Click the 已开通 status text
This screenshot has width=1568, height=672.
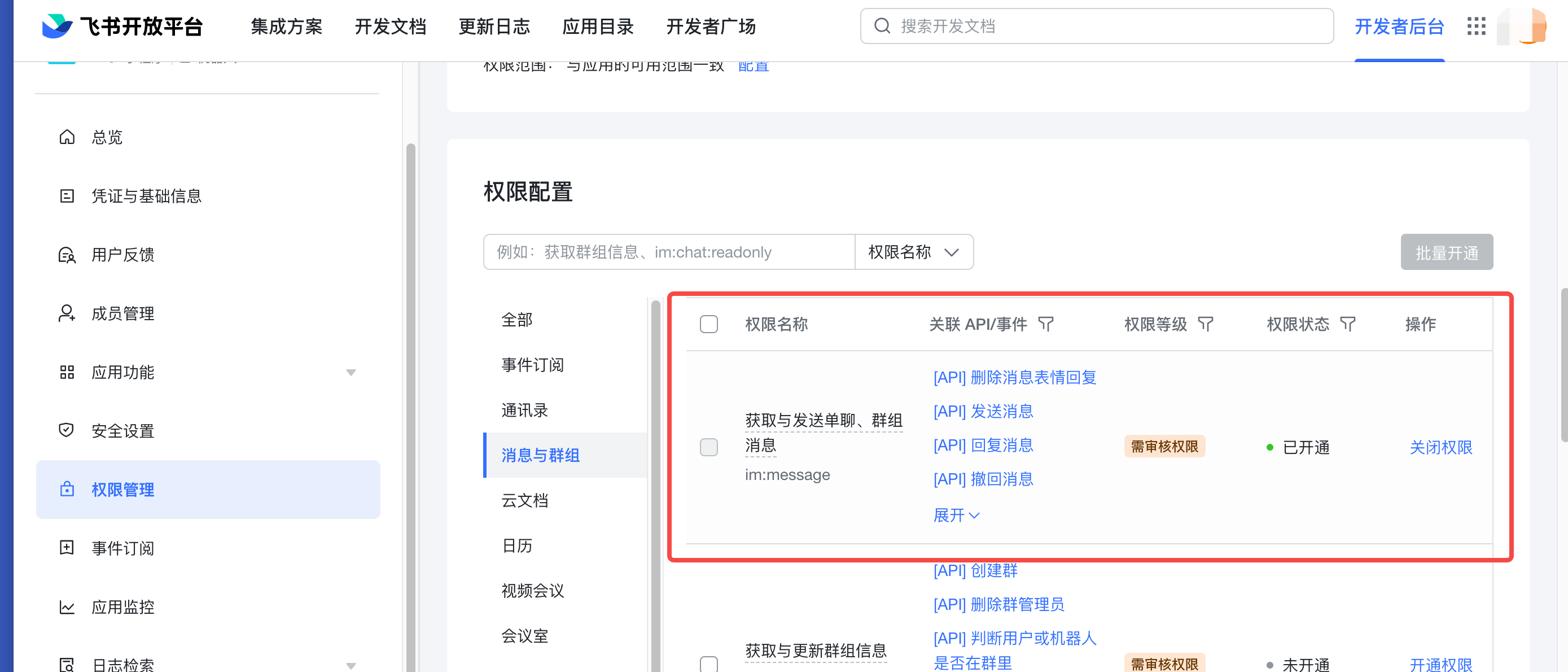[x=1306, y=447]
